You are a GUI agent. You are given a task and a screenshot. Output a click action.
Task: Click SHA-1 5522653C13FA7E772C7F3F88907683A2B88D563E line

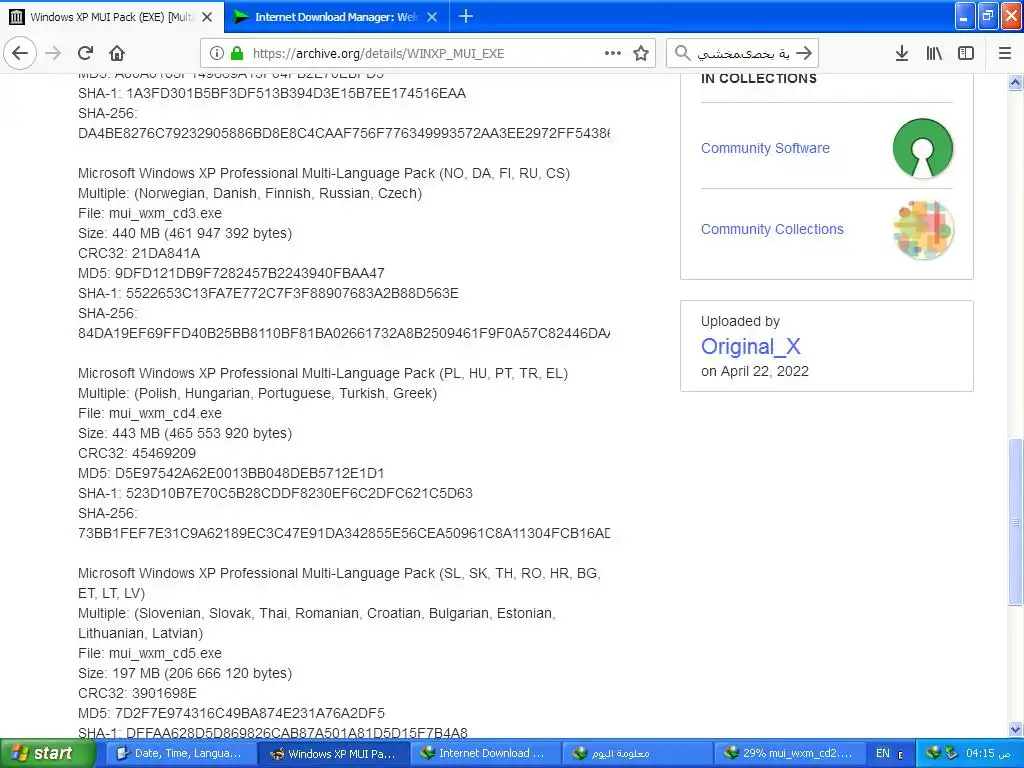click(x=268, y=293)
